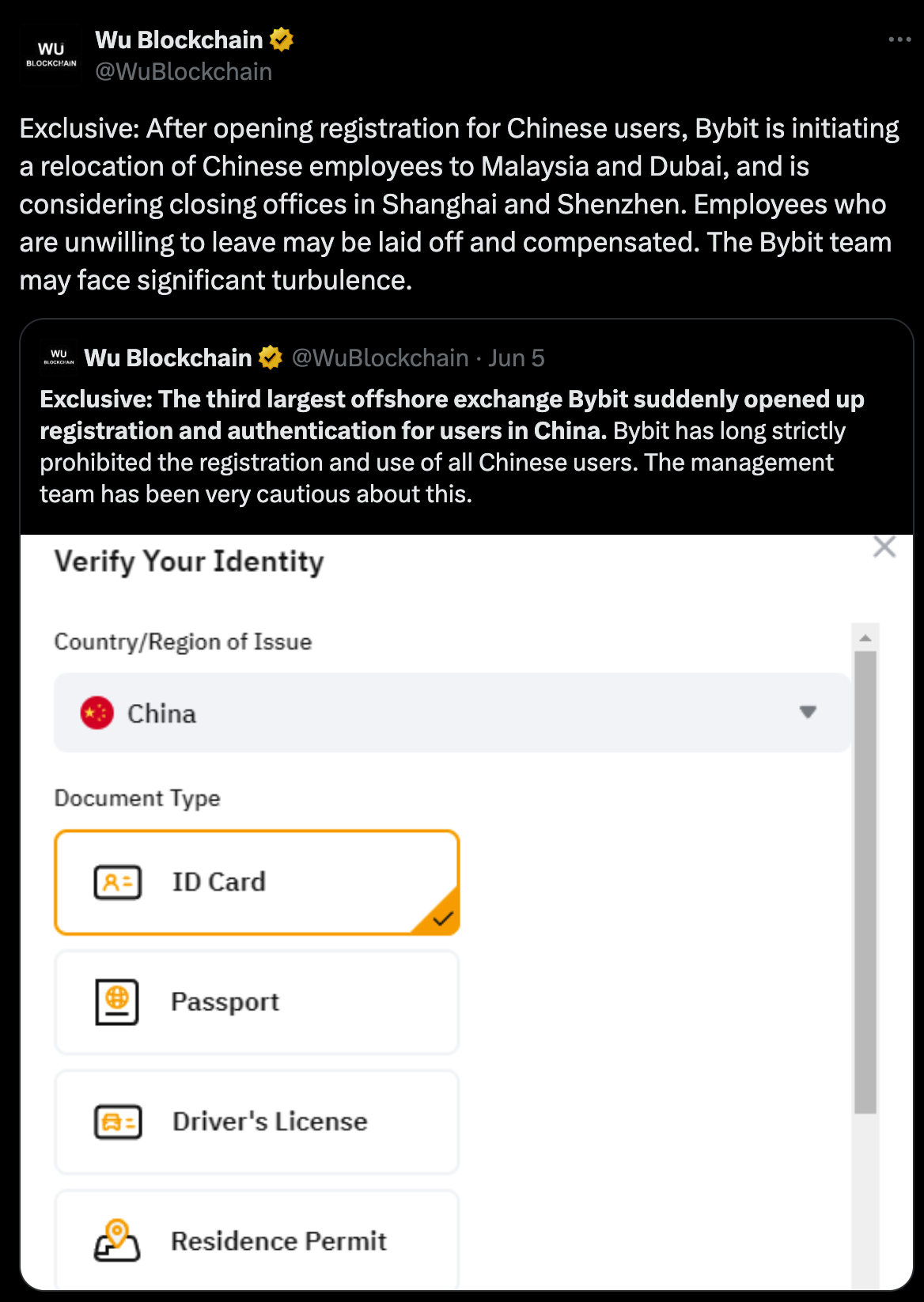The image size is (924, 1302).
Task: Select the Residence Permit option
Action: click(x=256, y=1240)
